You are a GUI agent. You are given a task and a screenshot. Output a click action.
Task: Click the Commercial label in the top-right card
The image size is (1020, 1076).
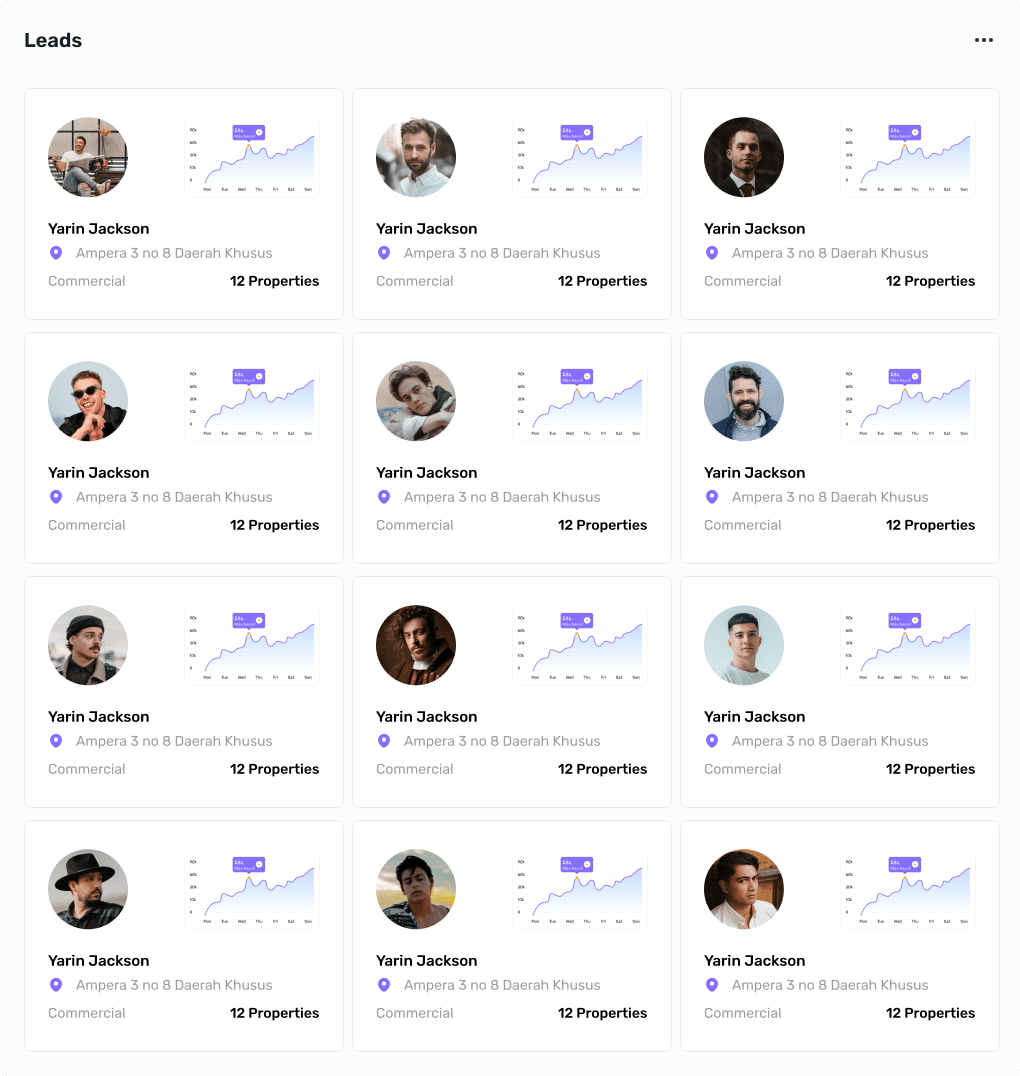pos(743,281)
